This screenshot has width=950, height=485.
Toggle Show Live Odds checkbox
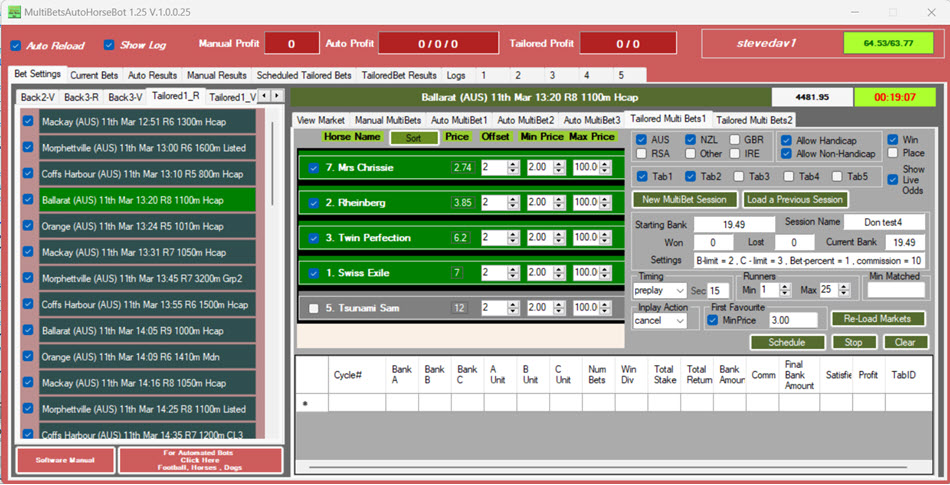(892, 180)
